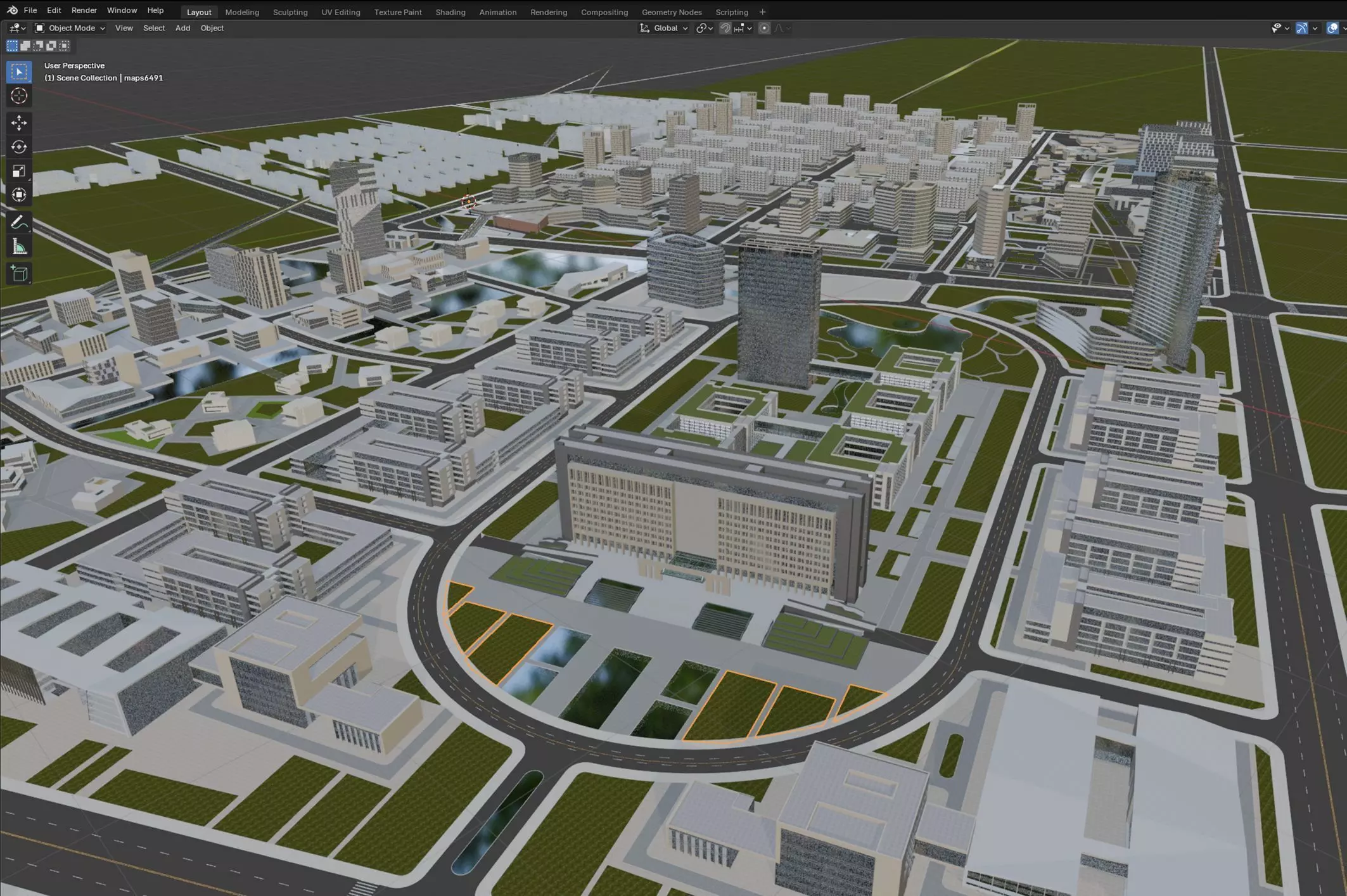Select the Measure ruler tool
1347x896 pixels.
19,247
